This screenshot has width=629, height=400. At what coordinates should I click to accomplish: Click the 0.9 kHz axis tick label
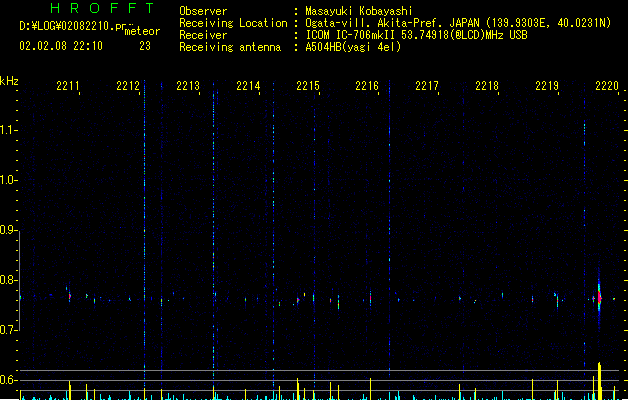pyautogui.click(x=8, y=230)
